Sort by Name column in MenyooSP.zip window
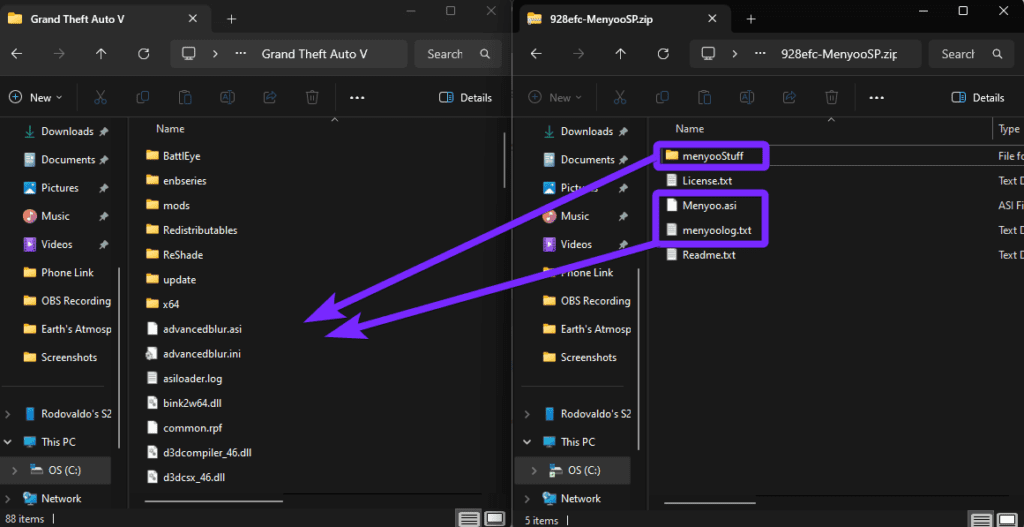Viewport: 1024px width, 527px height. (689, 129)
